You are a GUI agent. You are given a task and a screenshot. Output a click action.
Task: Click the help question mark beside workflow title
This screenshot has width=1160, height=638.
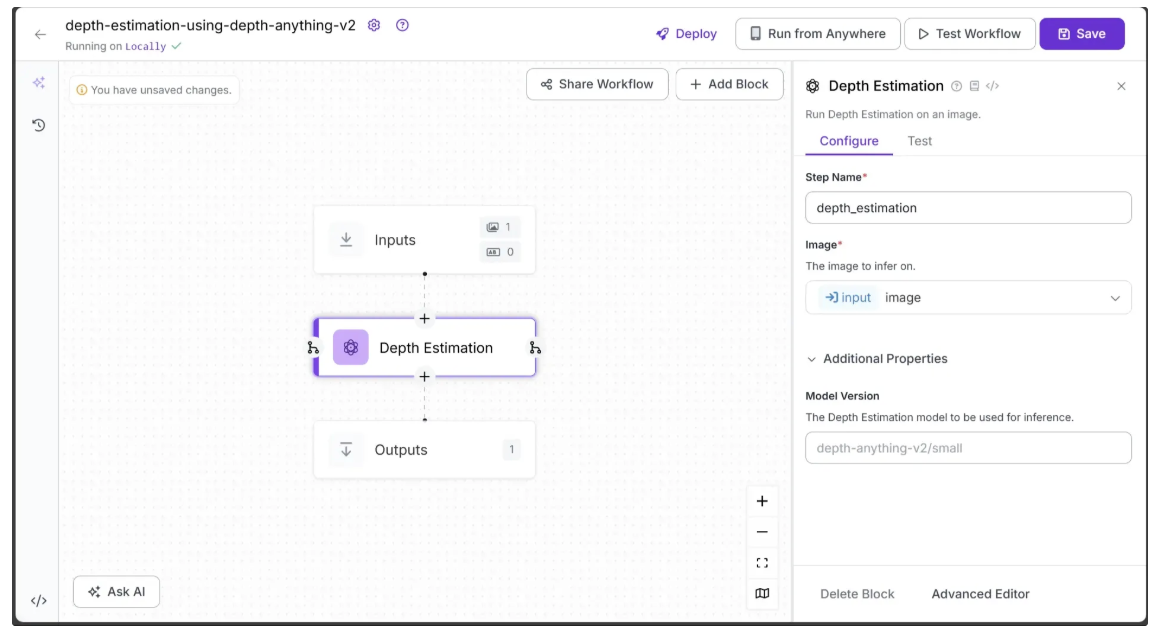[402, 25]
